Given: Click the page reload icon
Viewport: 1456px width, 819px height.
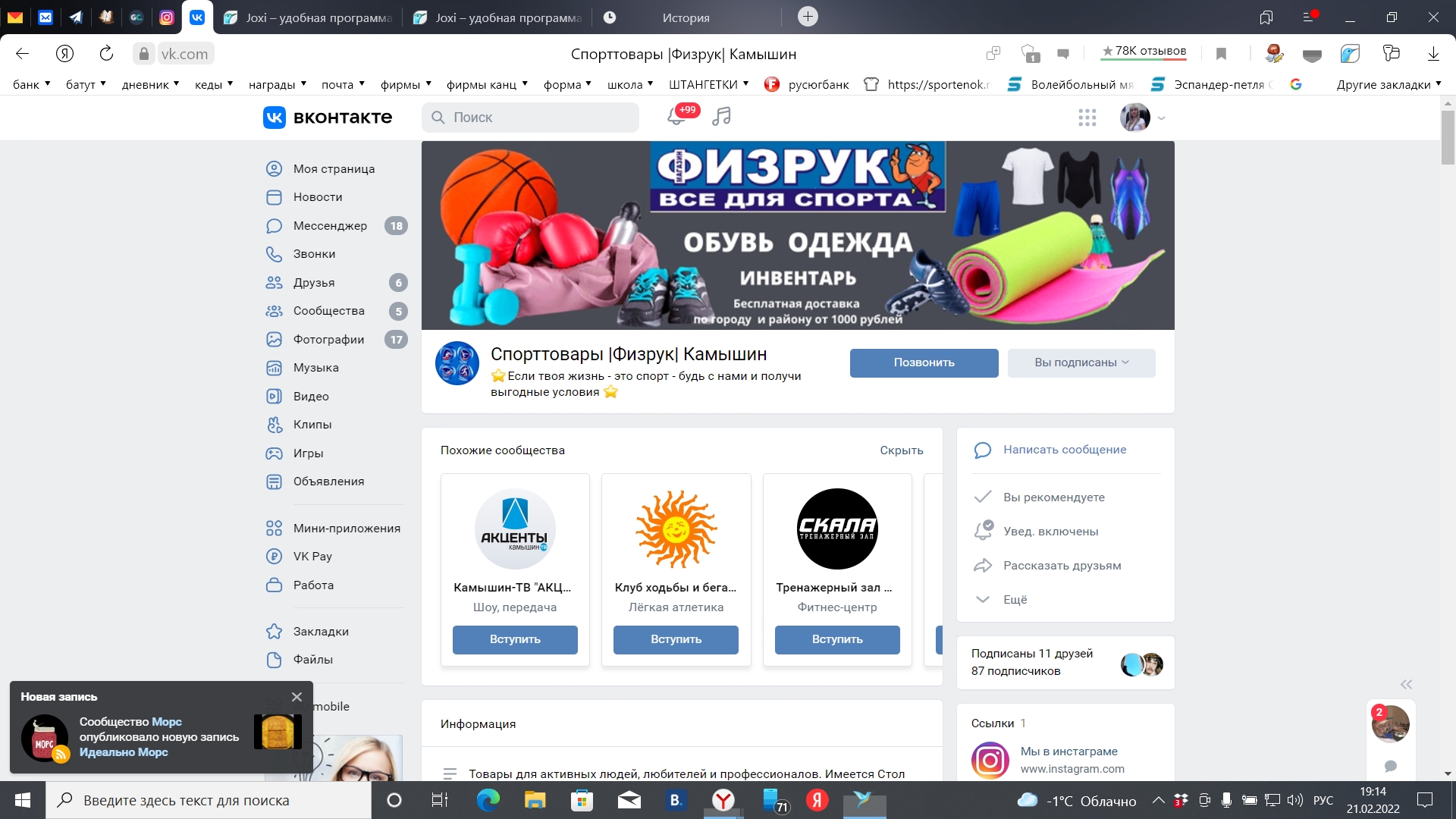Looking at the screenshot, I should (x=106, y=54).
